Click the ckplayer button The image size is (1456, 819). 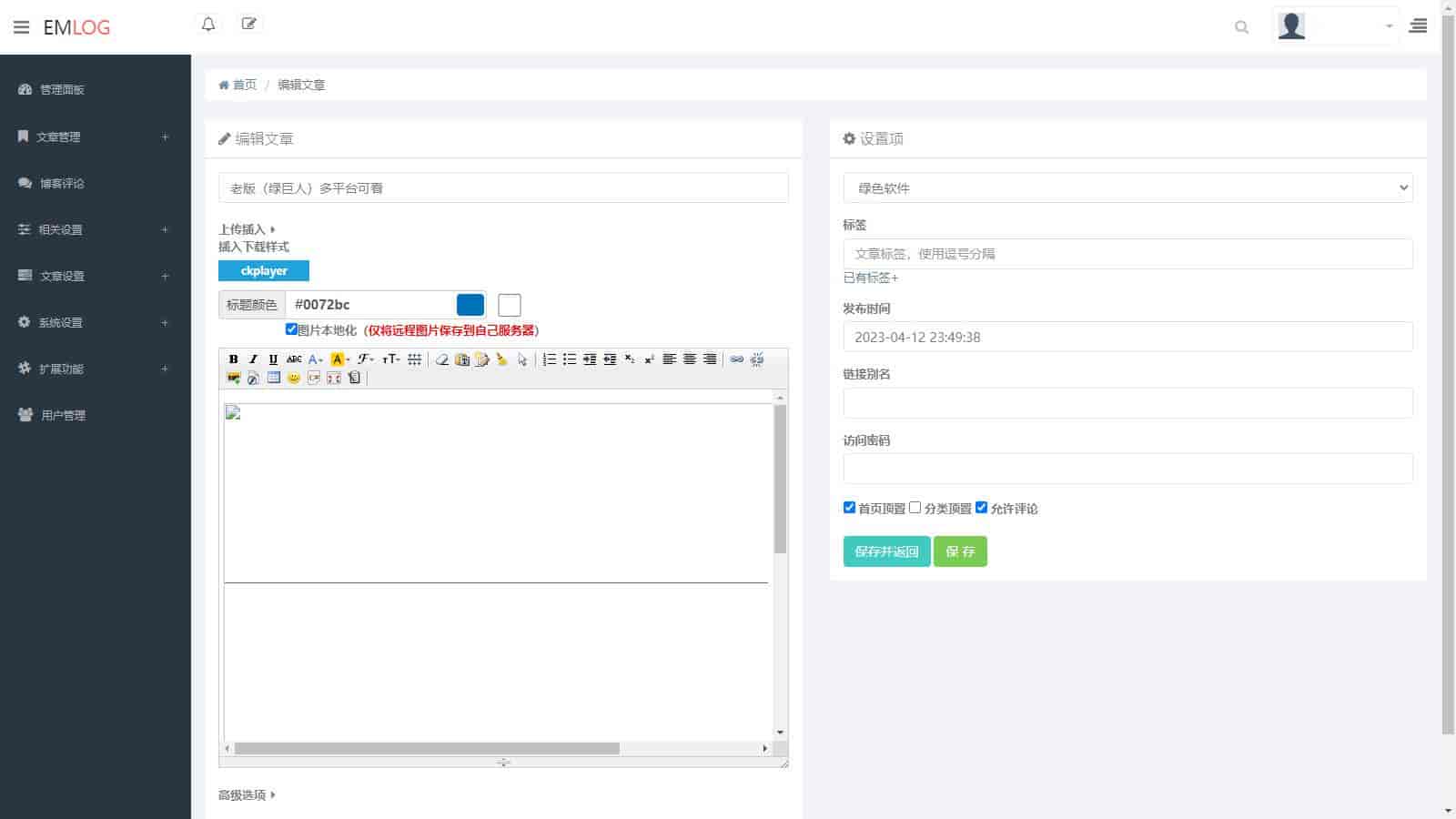click(x=264, y=270)
